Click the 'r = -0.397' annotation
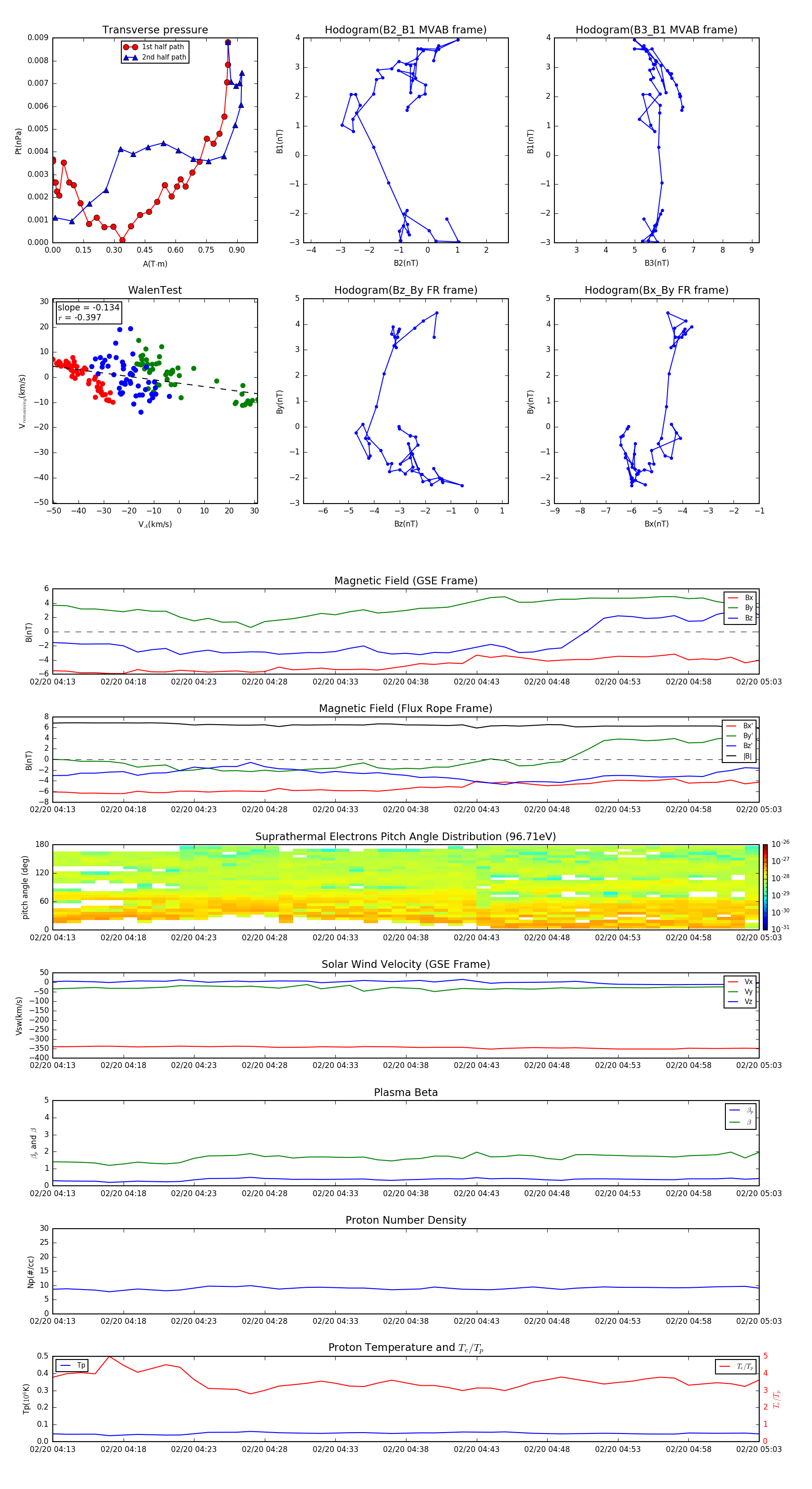Screen dimensions: 812x1489 [x=80, y=317]
